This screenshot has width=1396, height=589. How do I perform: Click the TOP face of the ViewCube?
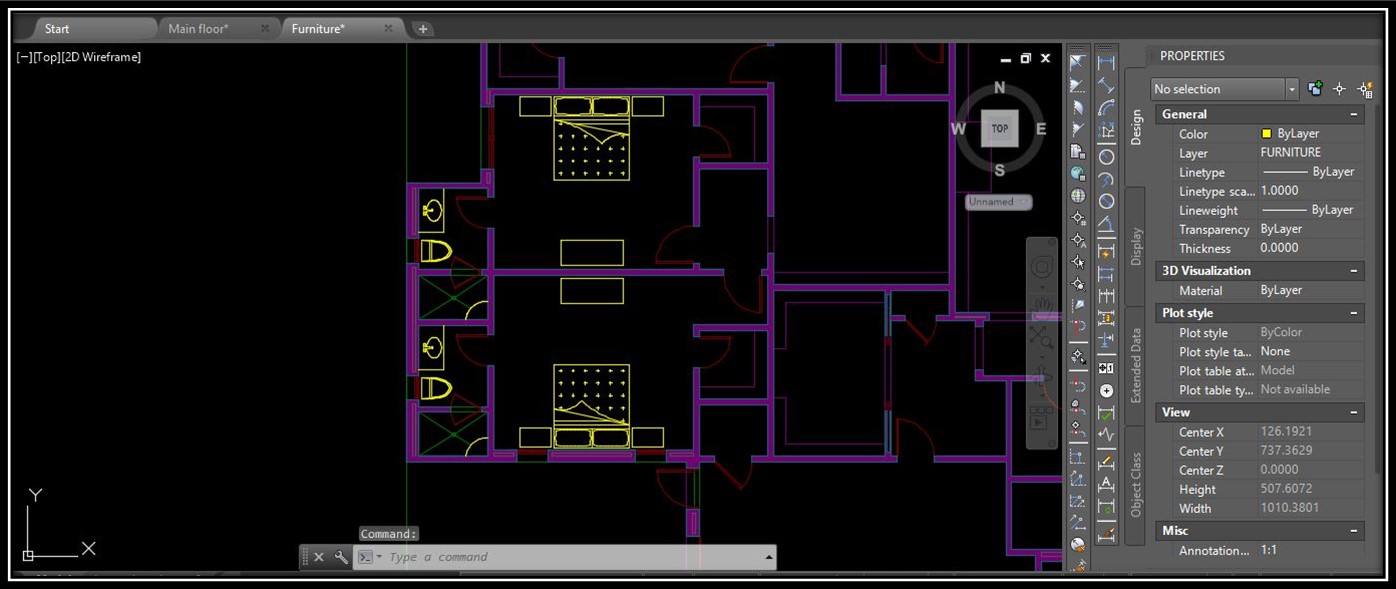tap(999, 128)
